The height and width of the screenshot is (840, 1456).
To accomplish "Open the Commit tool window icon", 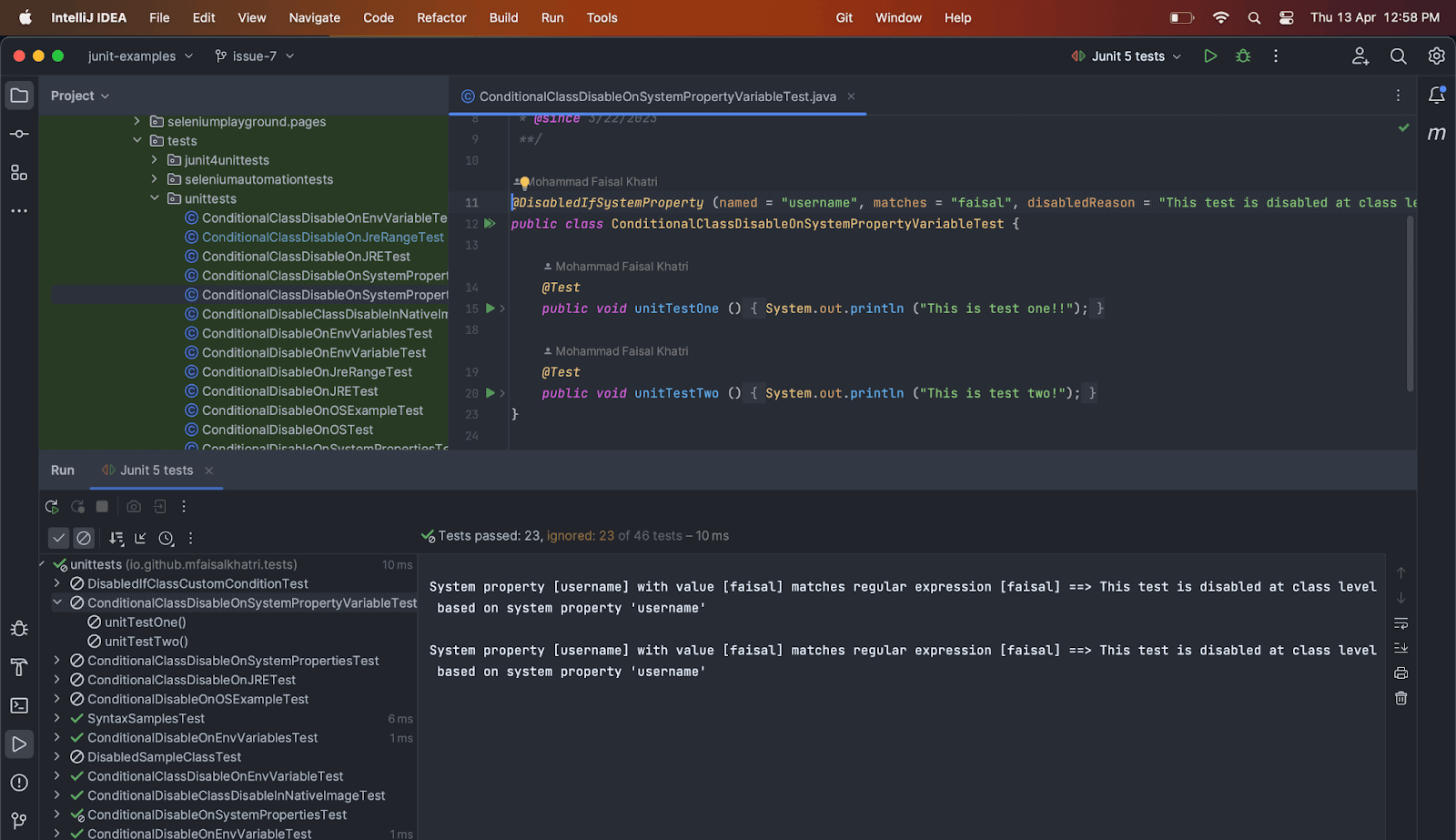I will tap(19, 134).
